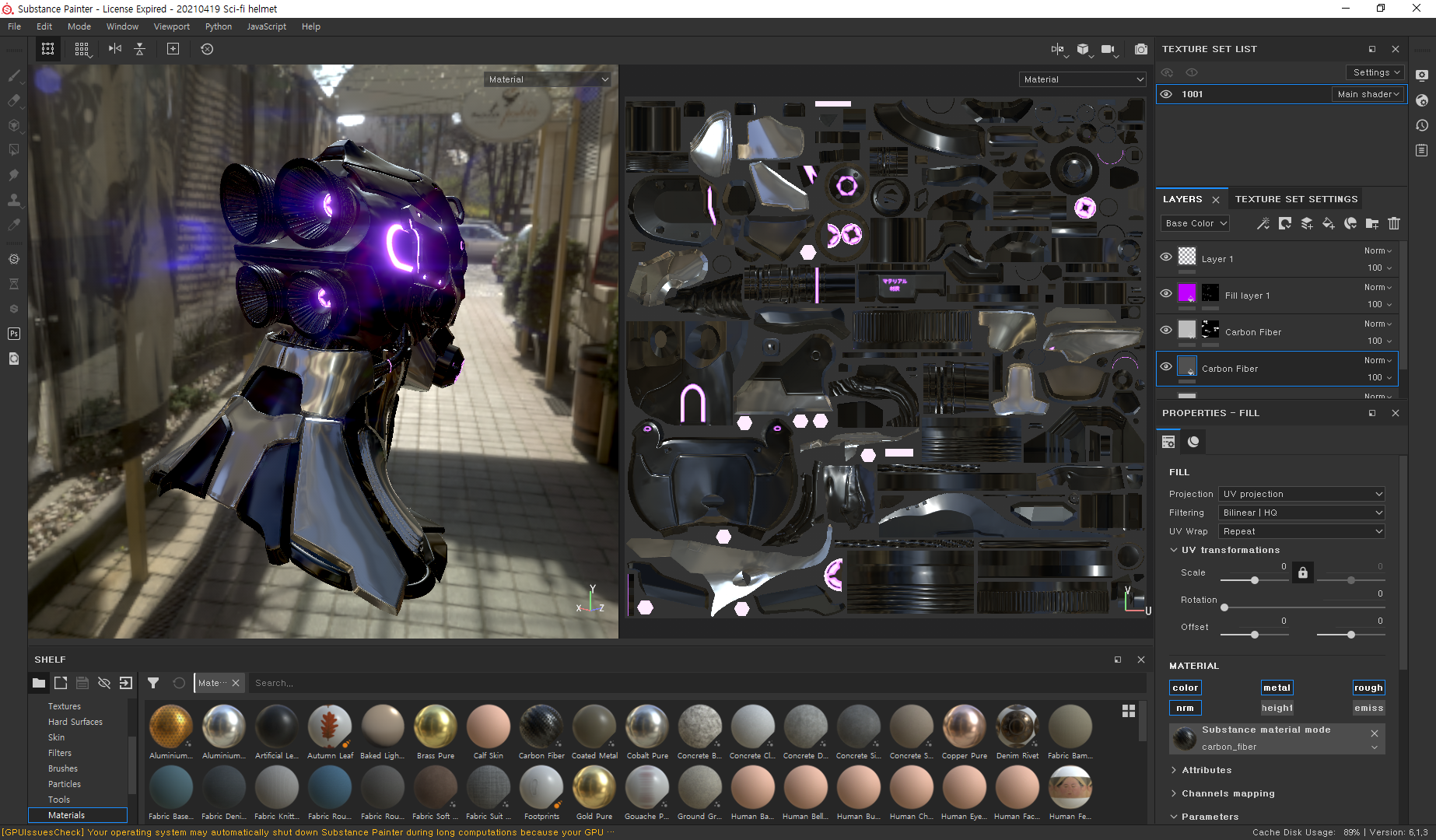
Task: Open the Base Color channel dropdown
Action: coord(1196,223)
